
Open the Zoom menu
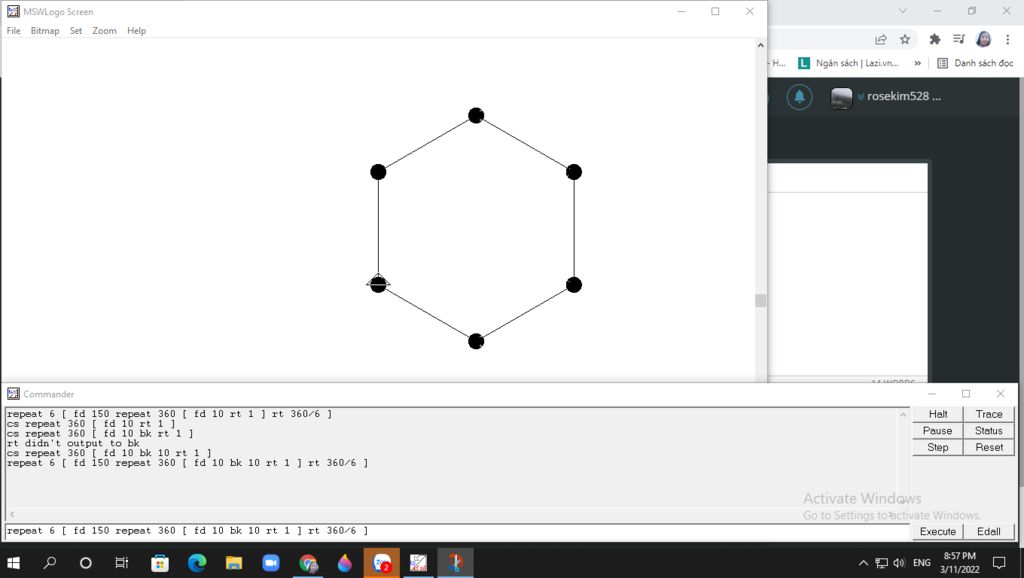(x=104, y=31)
